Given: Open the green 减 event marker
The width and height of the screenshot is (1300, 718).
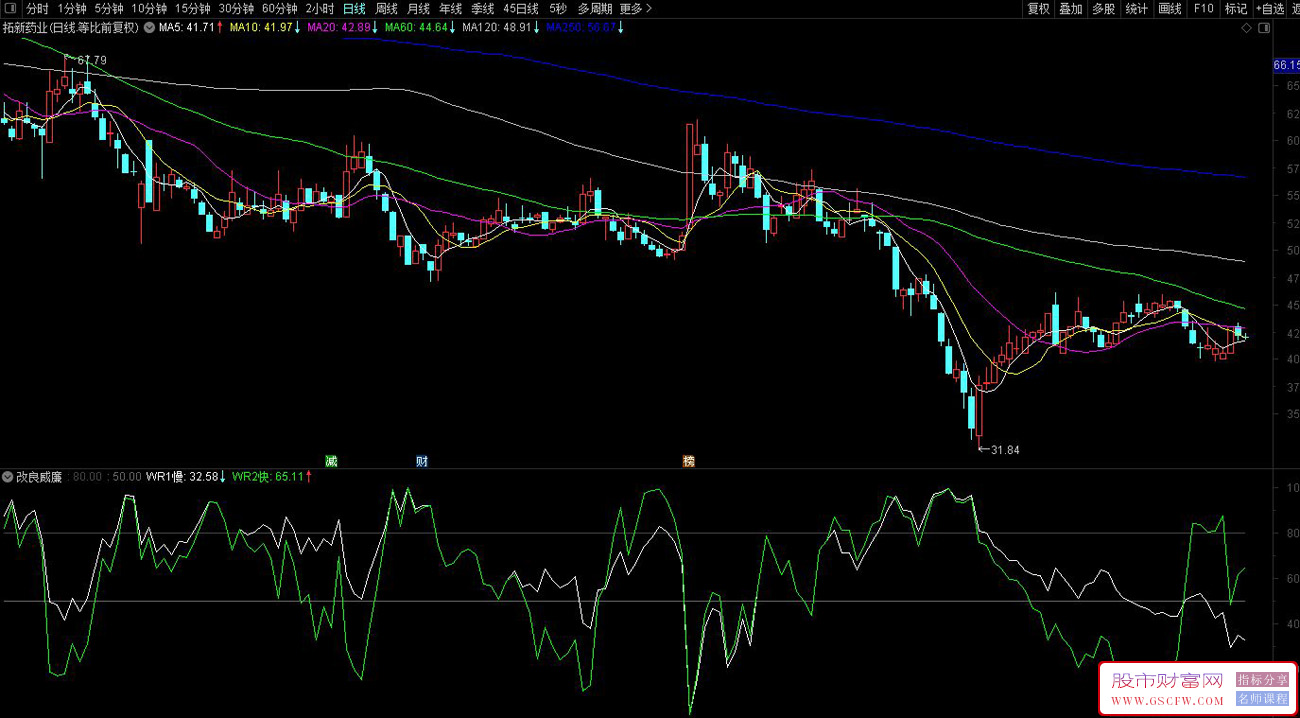Looking at the screenshot, I should click(331, 461).
